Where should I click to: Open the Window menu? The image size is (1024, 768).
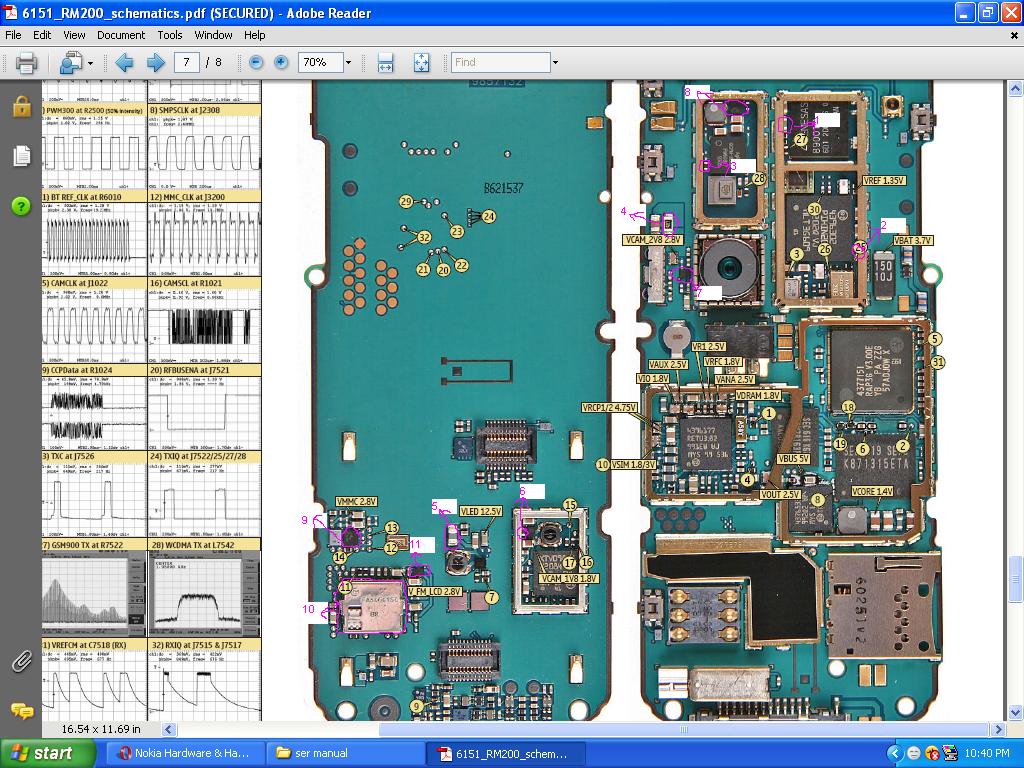[x=213, y=35]
